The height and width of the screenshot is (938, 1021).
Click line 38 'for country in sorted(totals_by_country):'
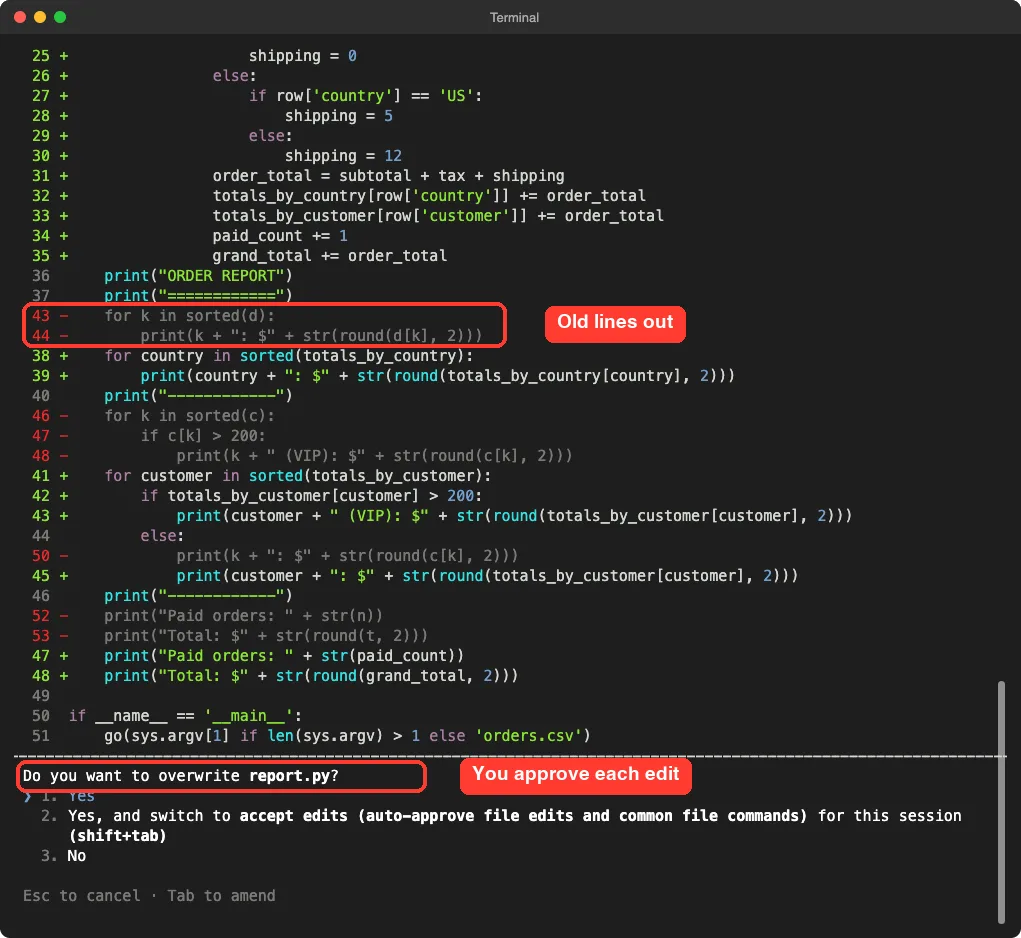pos(288,356)
